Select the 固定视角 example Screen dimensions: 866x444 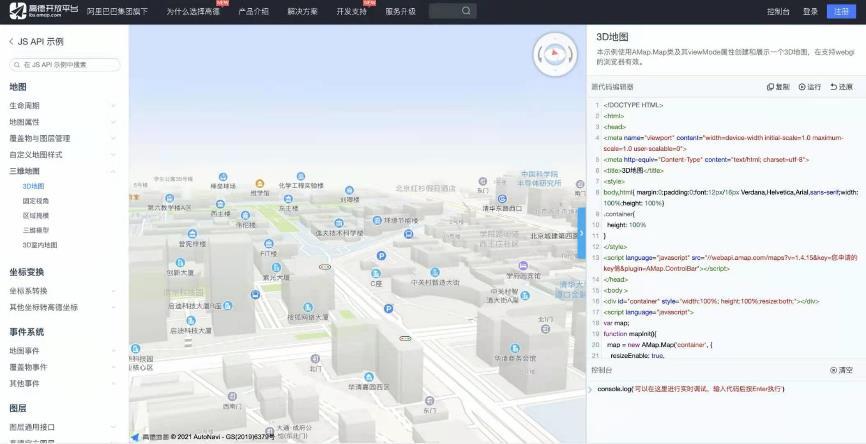click(36, 201)
